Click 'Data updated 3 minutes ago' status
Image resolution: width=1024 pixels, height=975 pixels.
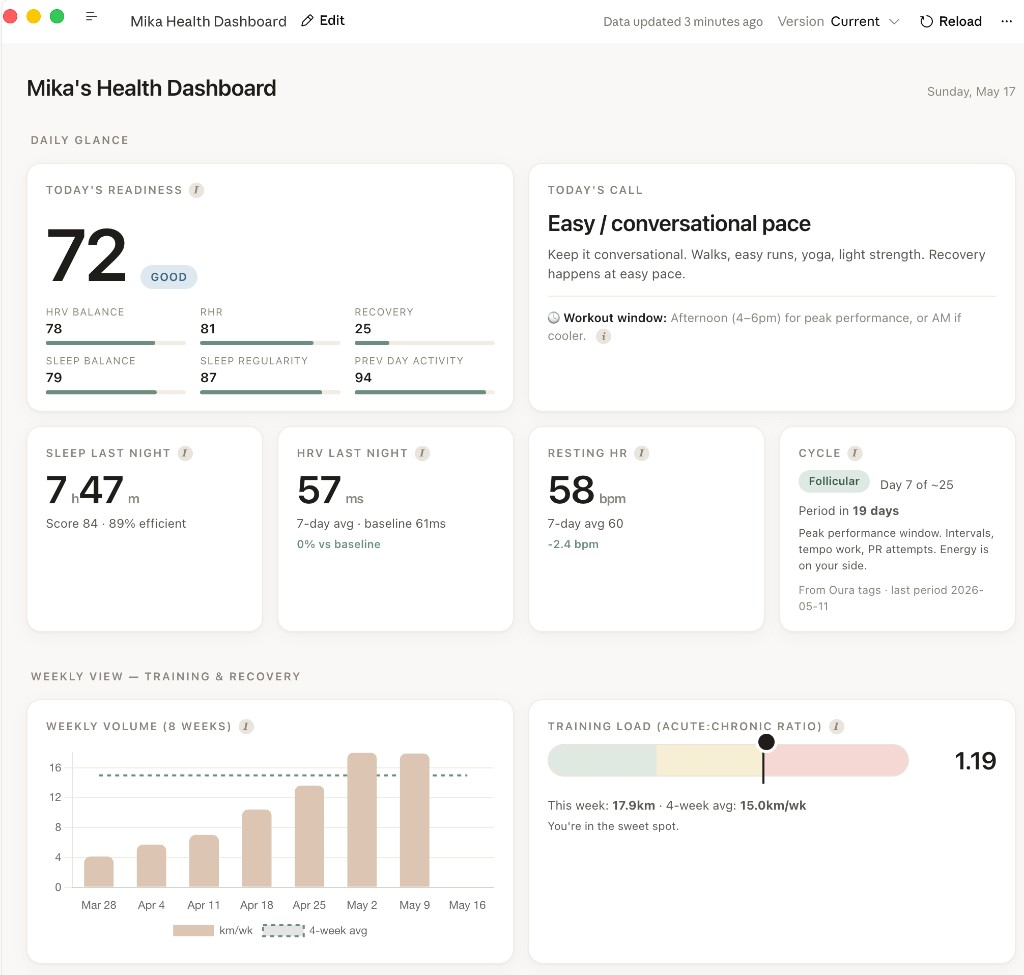coord(682,22)
